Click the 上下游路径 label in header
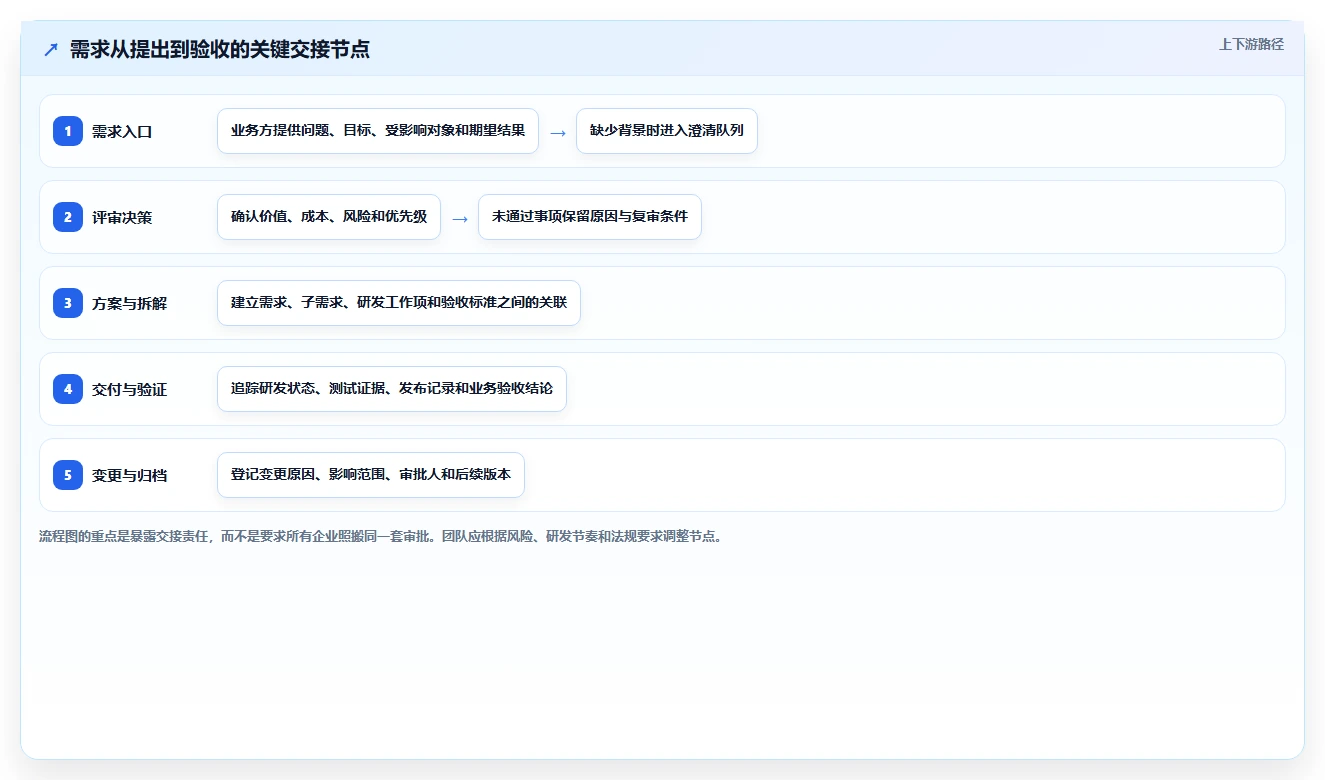The height and width of the screenshot is (780, 1325). click(1251, 44)
